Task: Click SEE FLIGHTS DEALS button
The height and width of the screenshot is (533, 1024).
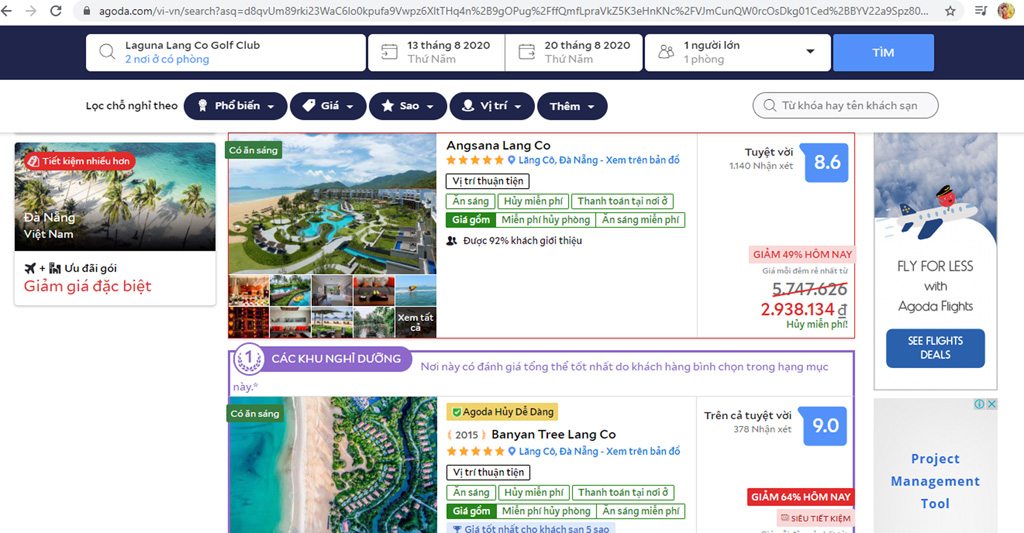Action: [x=935, y=348]
